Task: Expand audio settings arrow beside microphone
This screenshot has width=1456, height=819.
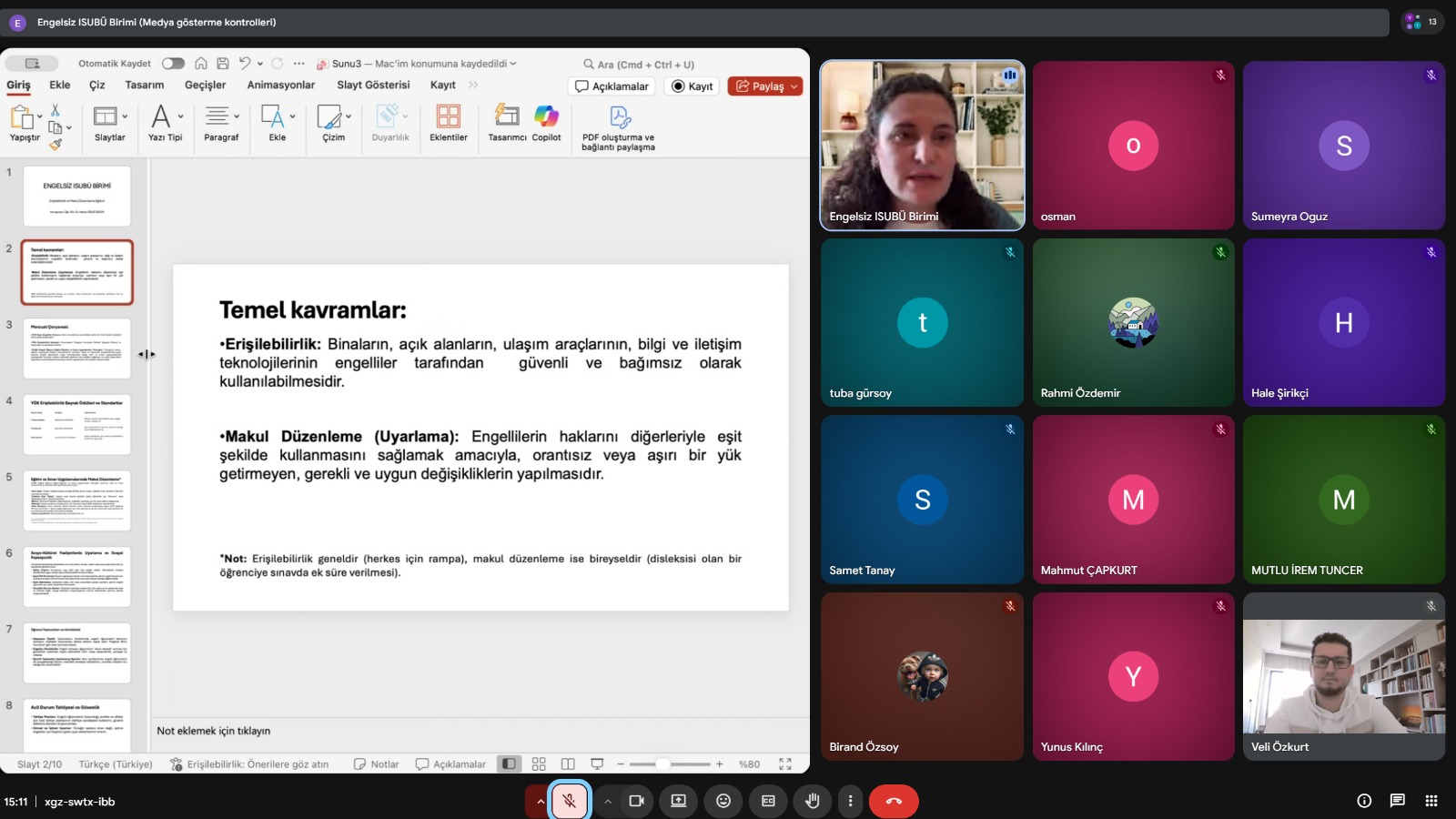Action: tap(541, 801)
